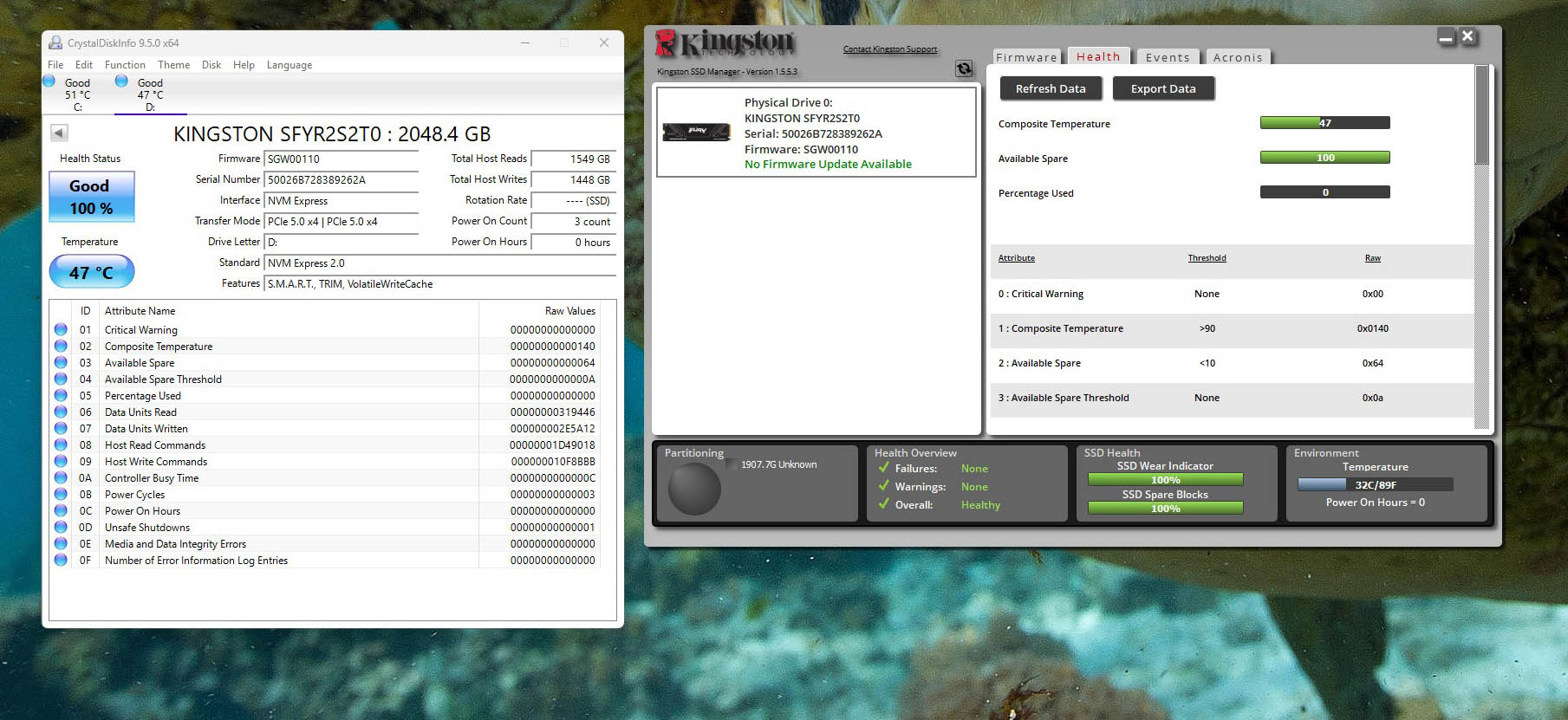
Task: Open the Language menu
Action: (290, 65)
